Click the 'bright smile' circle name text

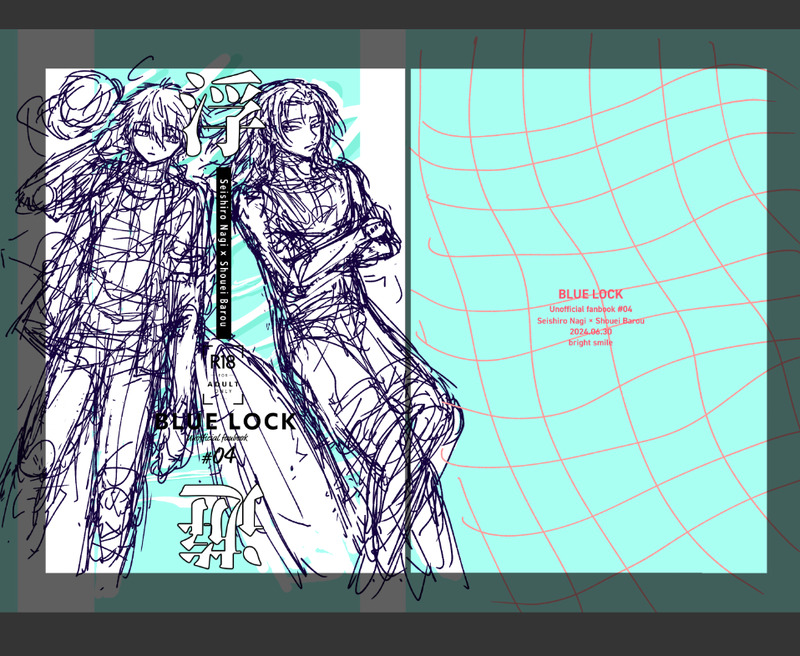(591, 342)
